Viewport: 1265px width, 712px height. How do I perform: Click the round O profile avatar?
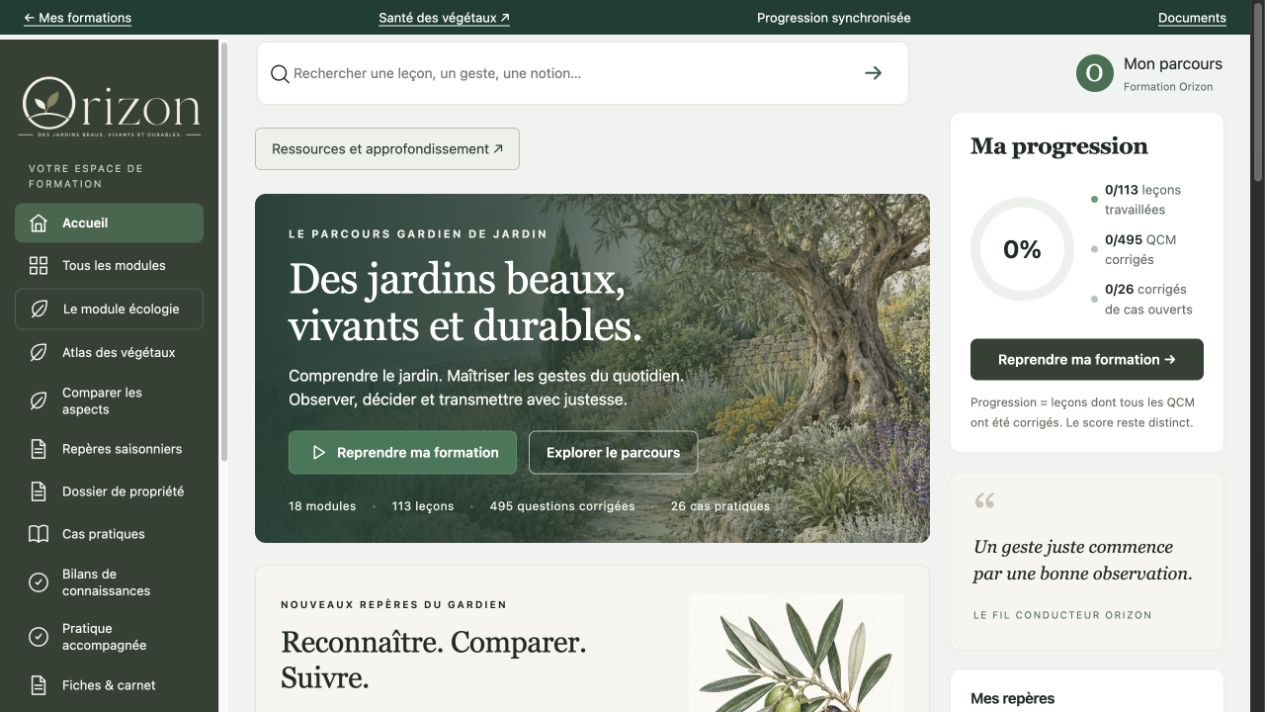pos(1094,73)
